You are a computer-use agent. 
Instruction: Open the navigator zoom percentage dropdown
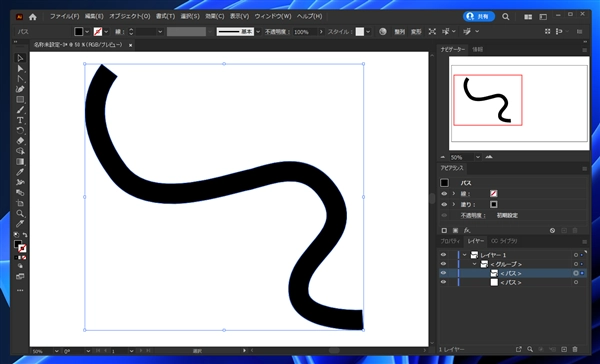pos(478,157)
